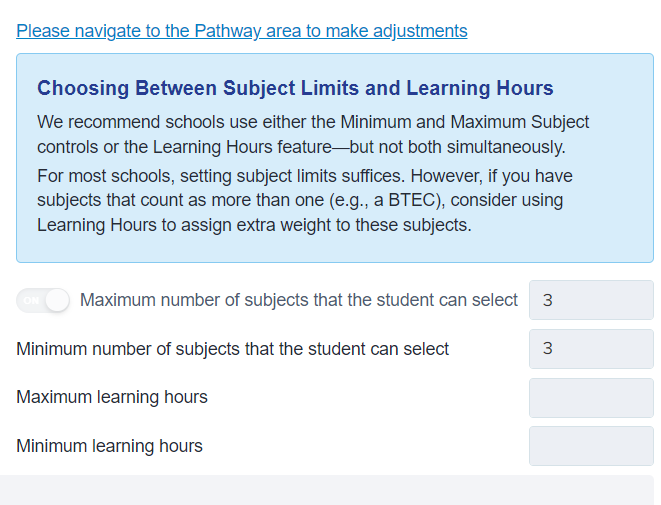The width and height of the screenshot is (661, 505).
Task: Open the Pathway area navigation link
Action: 241,31
